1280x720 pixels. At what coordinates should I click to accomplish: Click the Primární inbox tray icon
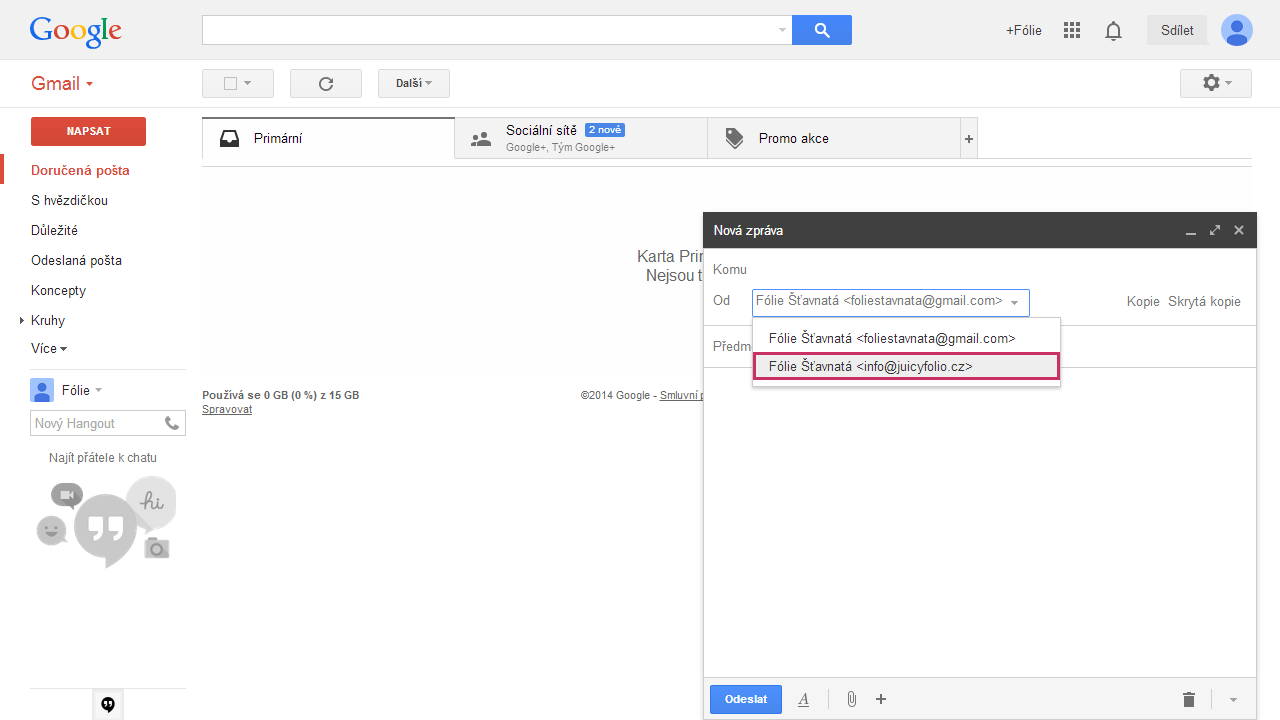[229, 139]
